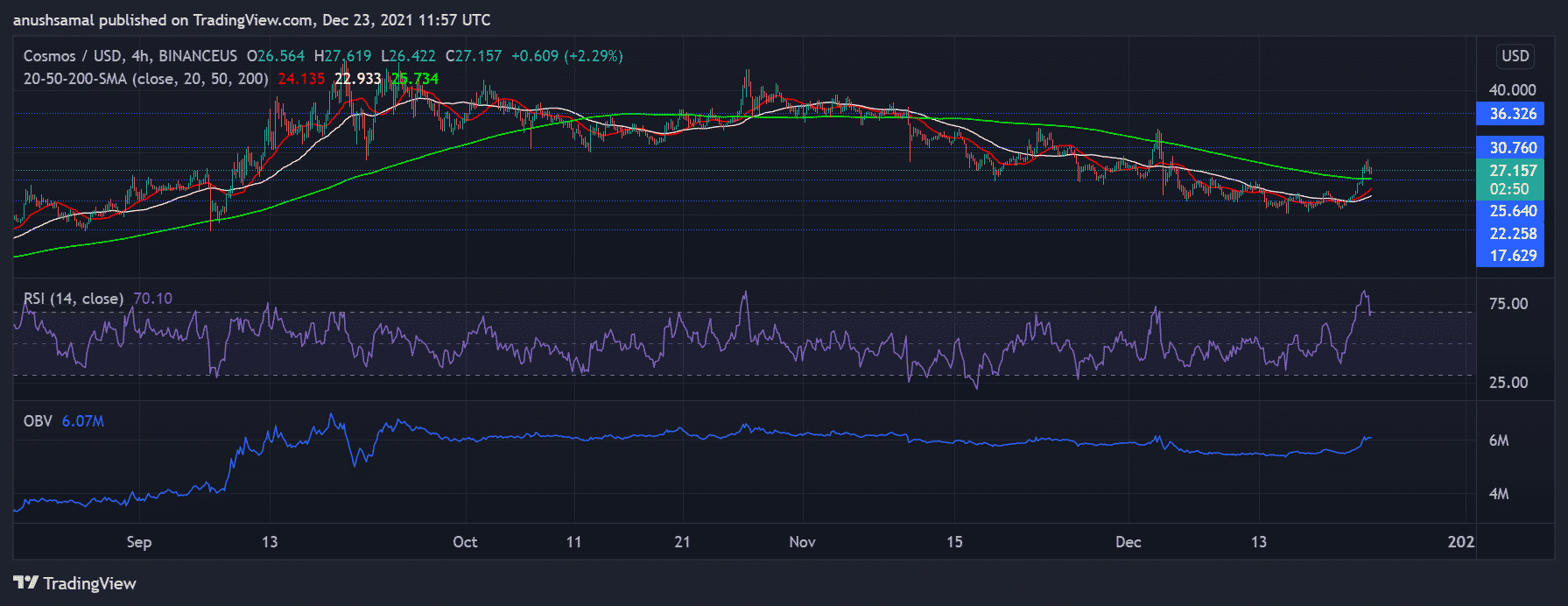Image resolution: width=1568 pixels, height=606 pixels.
Task: Click the white SMA value 22.933
Action: coord(358,79)
